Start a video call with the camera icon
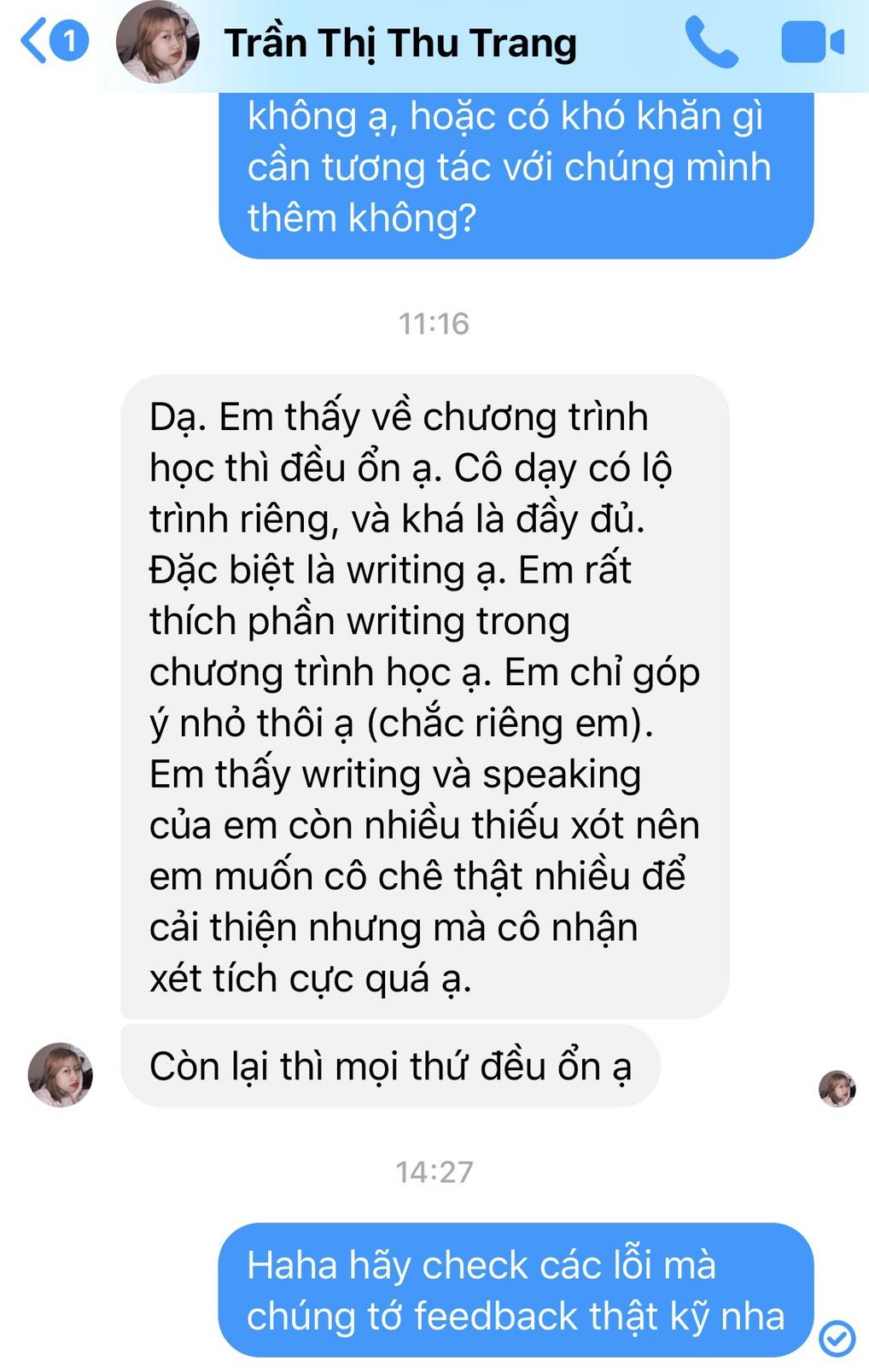869x1372 pixels. point(813,43)
